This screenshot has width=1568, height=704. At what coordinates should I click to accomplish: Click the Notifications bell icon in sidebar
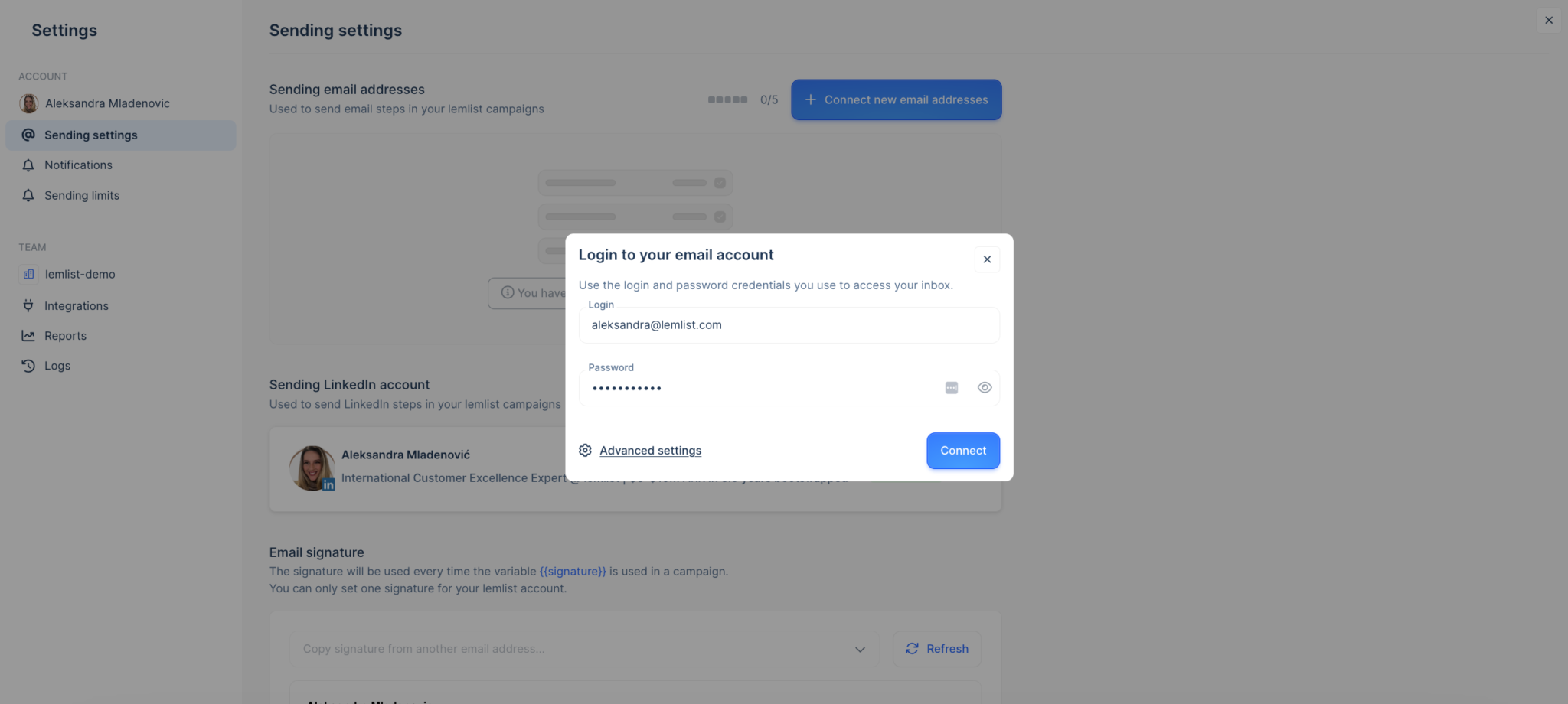coord(28,165)
